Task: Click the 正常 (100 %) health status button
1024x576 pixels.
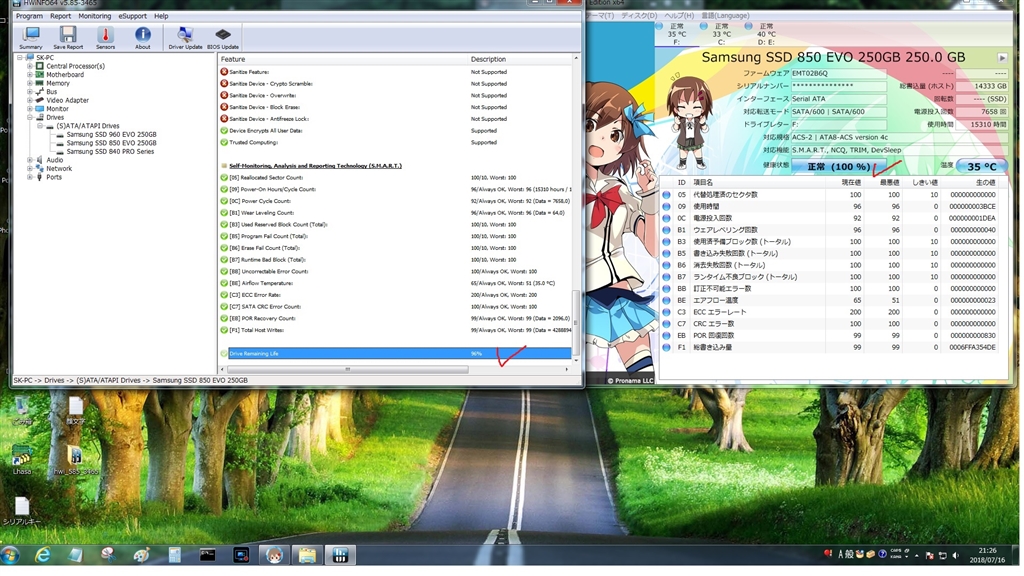Action: click(x=839, y=167)
